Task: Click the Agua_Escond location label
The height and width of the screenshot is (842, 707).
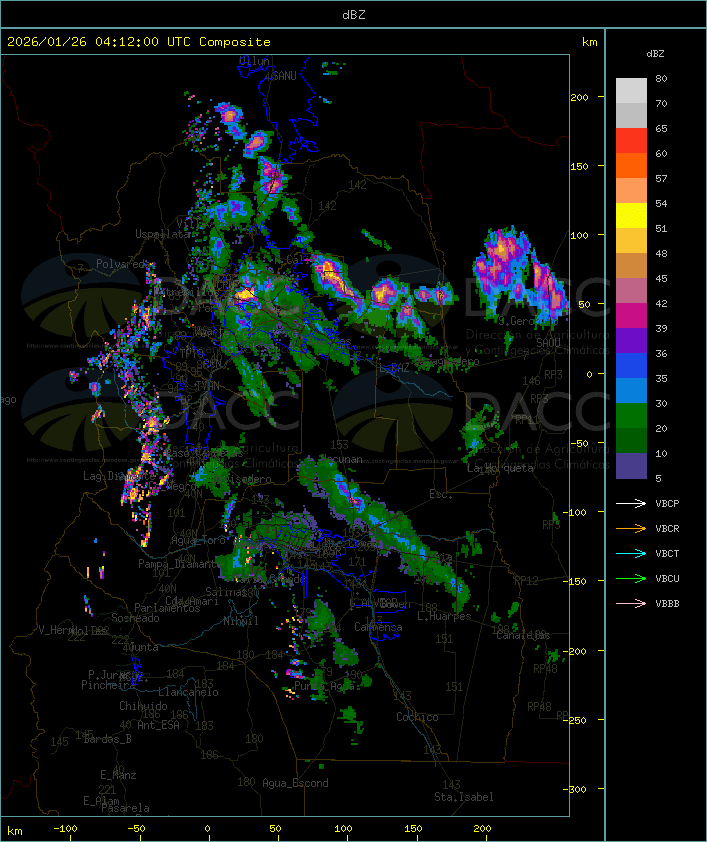Action: pyautogui.click(x=295, y=783)
